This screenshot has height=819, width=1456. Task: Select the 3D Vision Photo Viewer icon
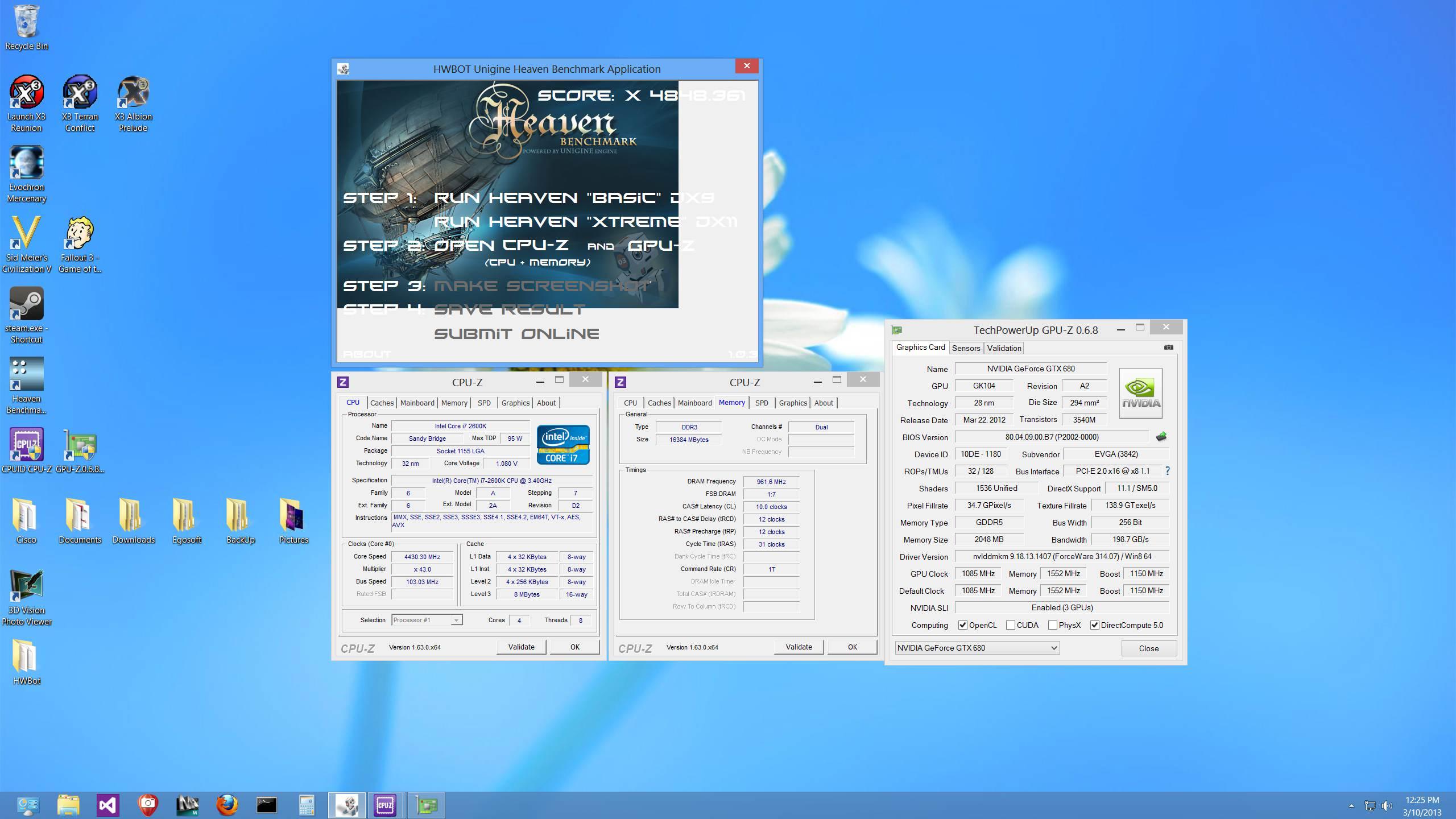(x=26, y=597)
